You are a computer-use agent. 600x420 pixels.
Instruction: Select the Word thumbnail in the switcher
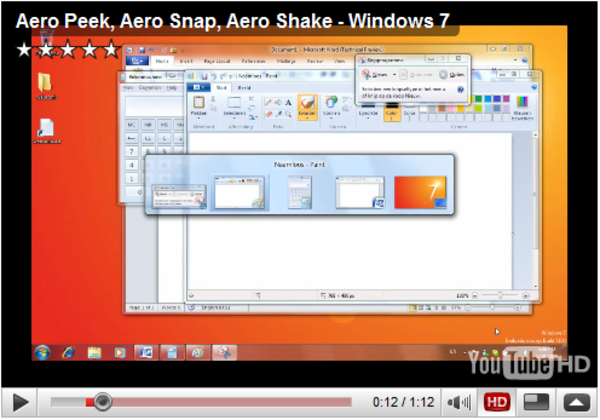coord(360,192)
